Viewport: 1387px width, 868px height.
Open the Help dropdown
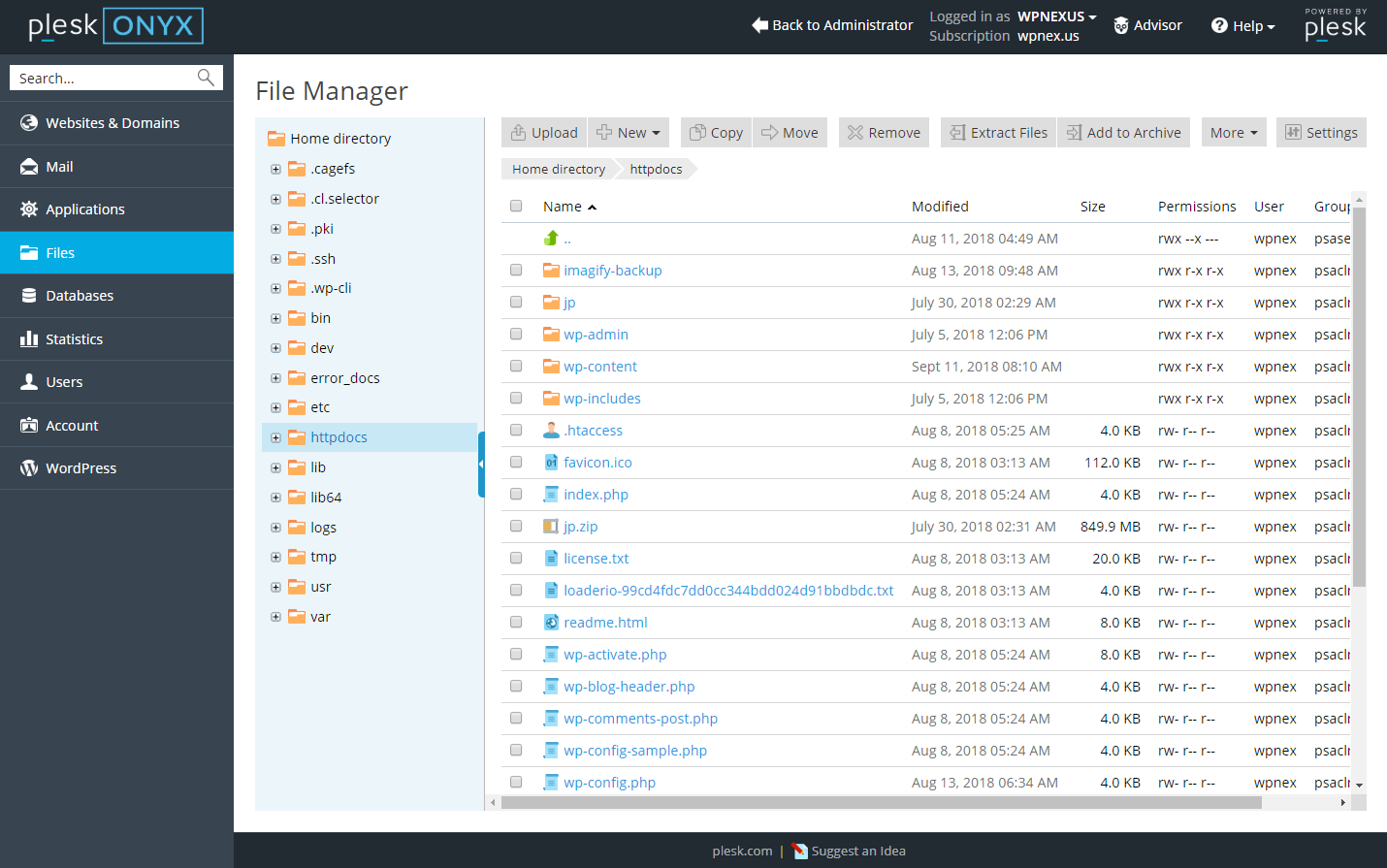1243,26
